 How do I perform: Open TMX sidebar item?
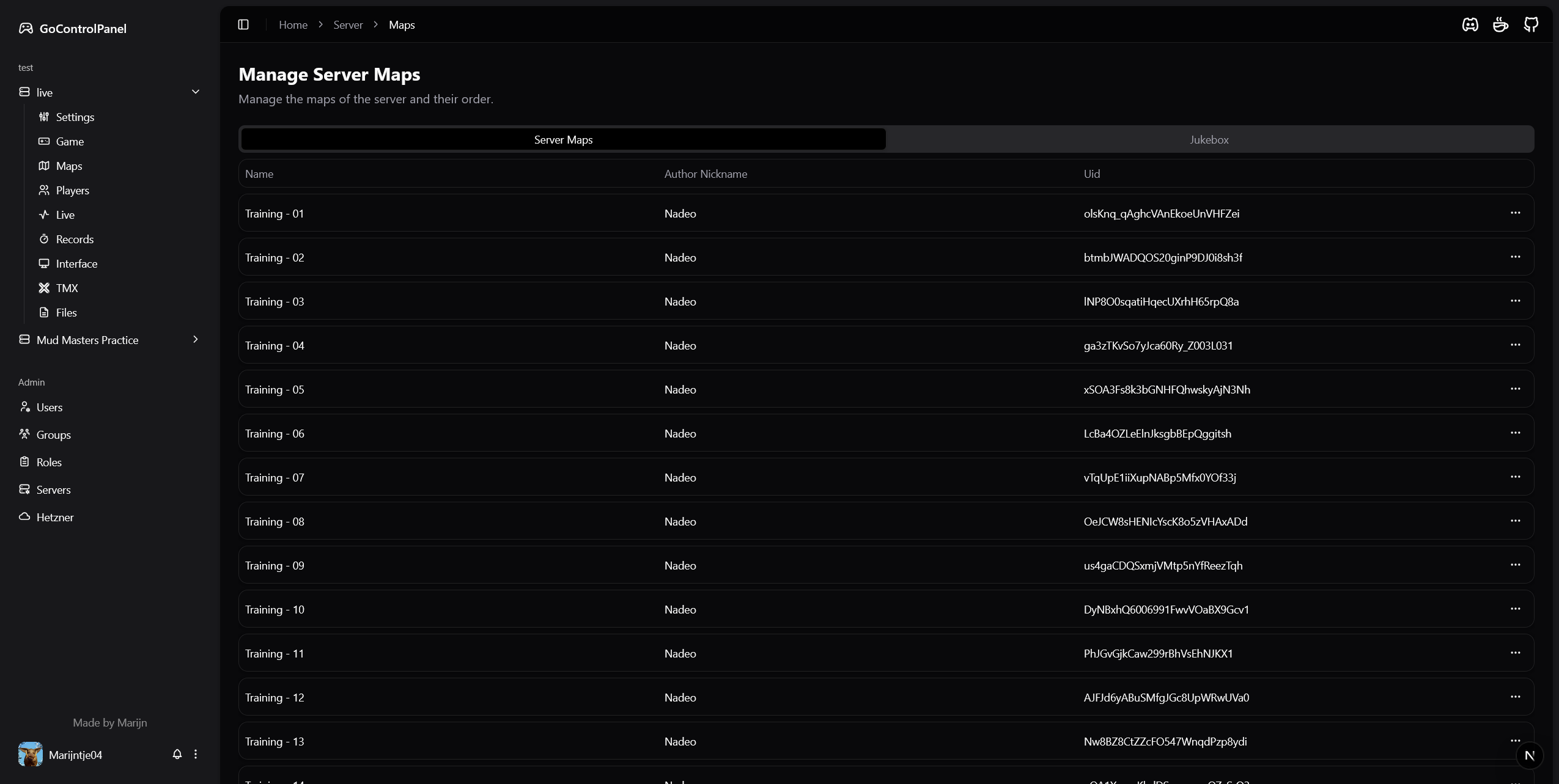click(x=67, y=288)
